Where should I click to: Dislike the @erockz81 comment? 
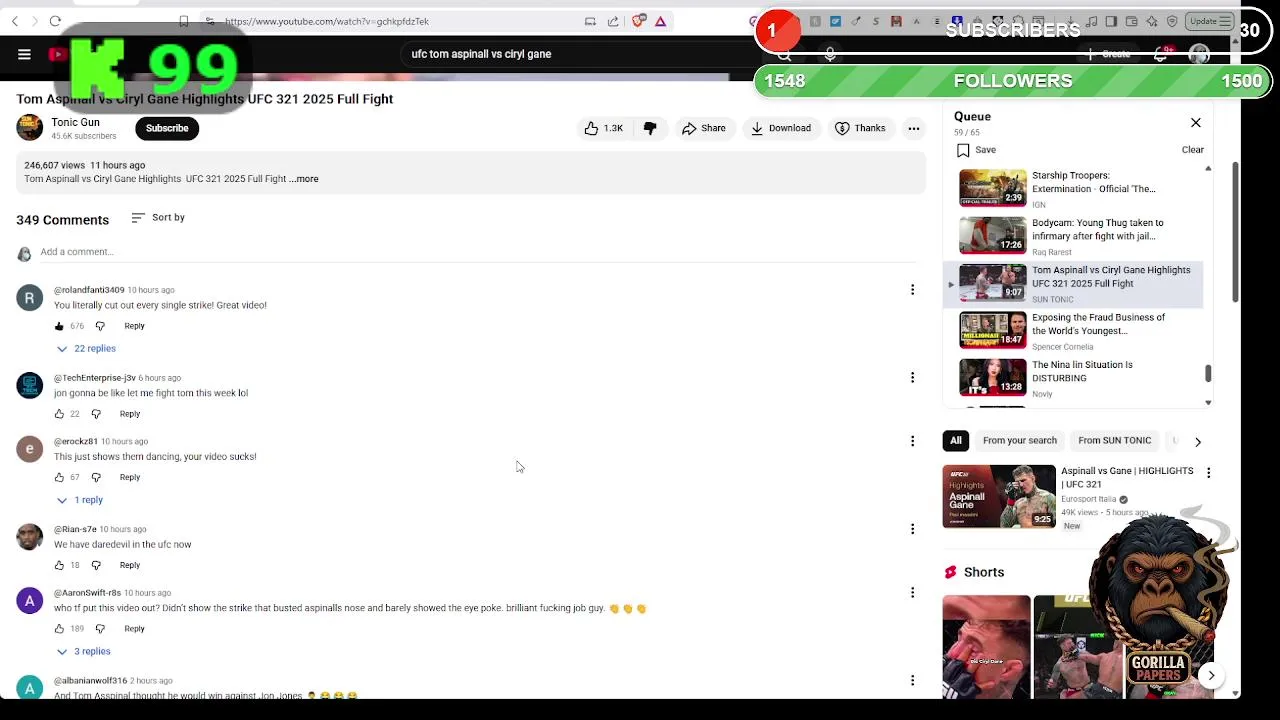pos(96,477)
